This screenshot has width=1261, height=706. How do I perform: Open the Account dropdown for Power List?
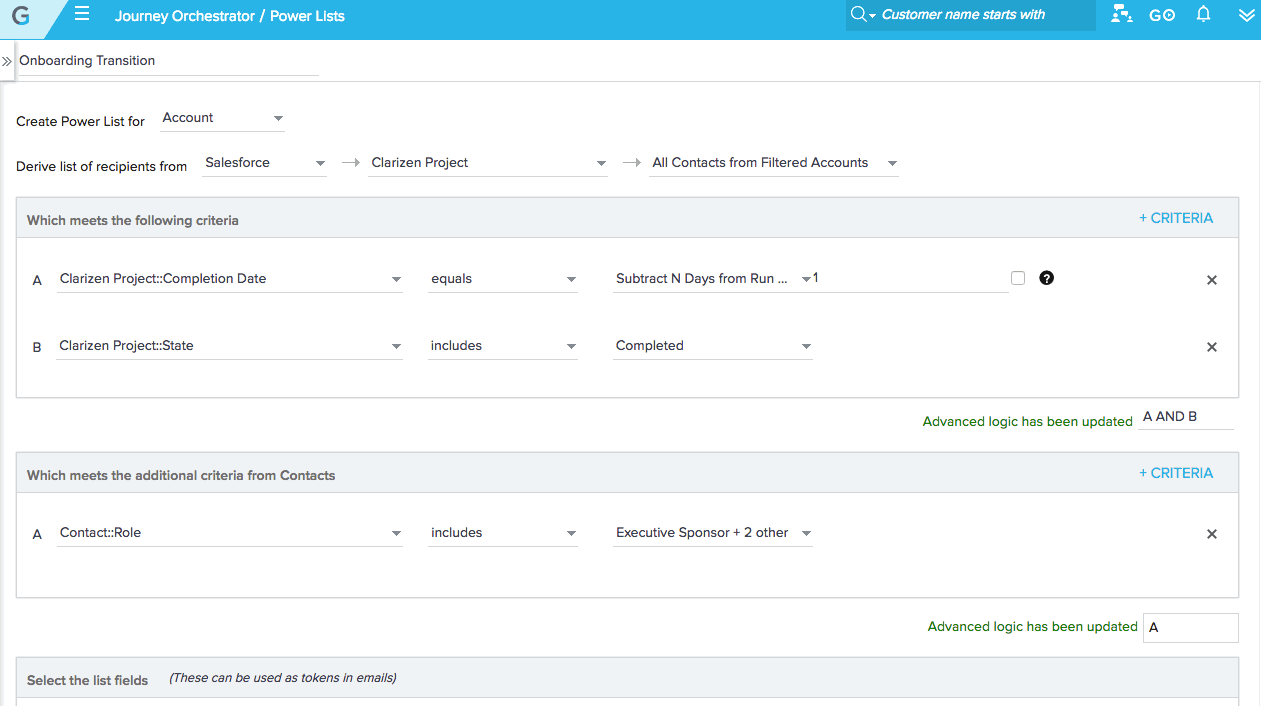pos(222,118)
